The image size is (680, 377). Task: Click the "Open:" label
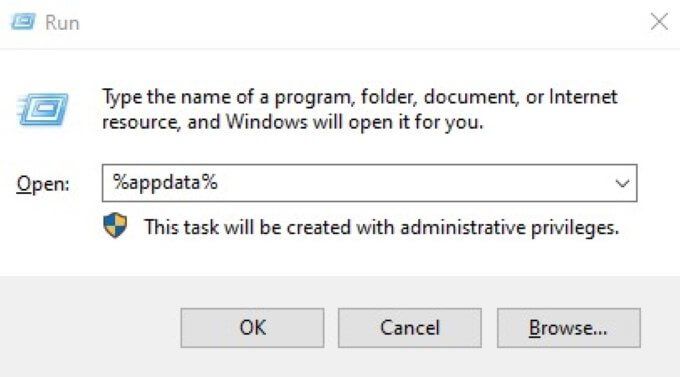[43, 184]
